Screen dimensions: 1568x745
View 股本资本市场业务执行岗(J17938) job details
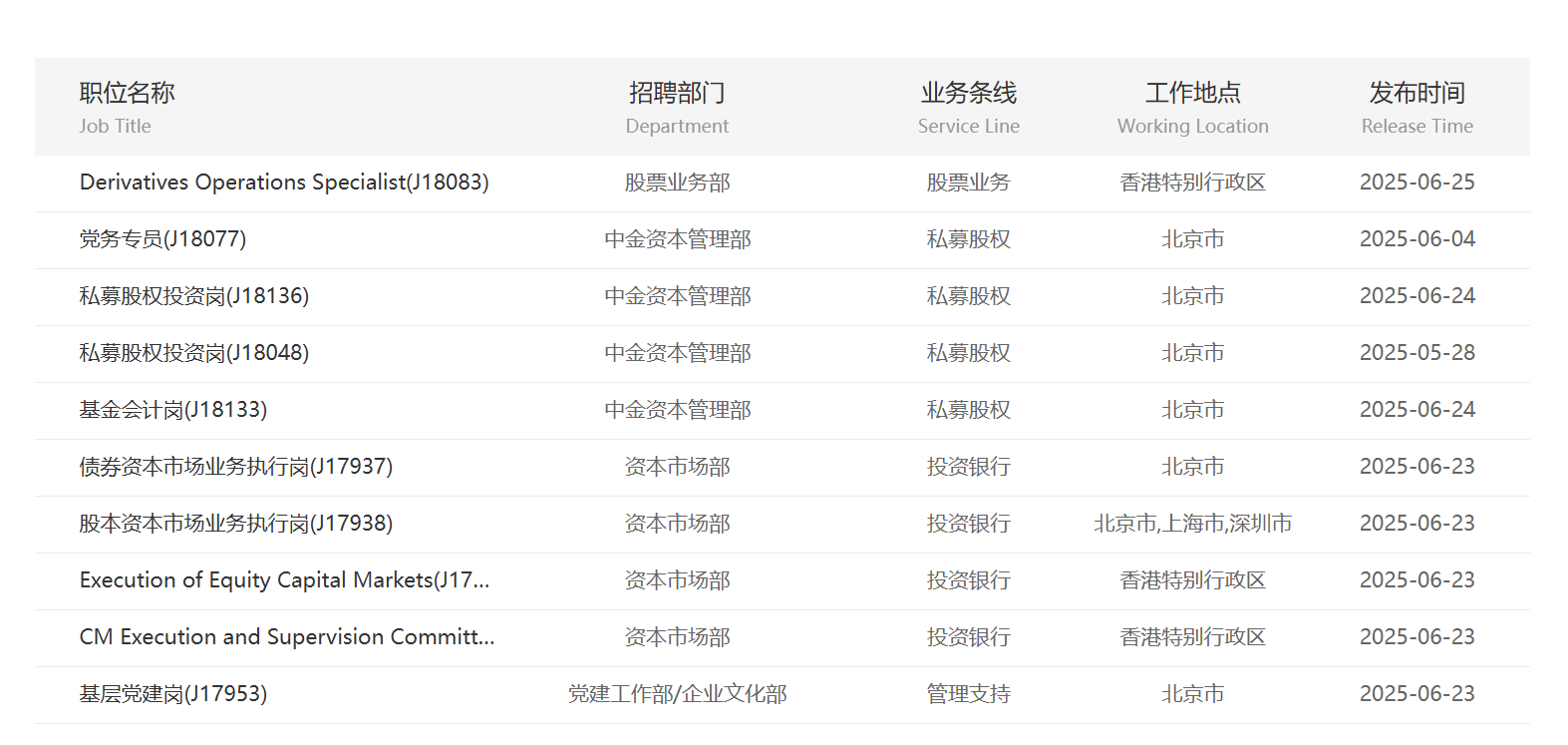coord(236,524)
